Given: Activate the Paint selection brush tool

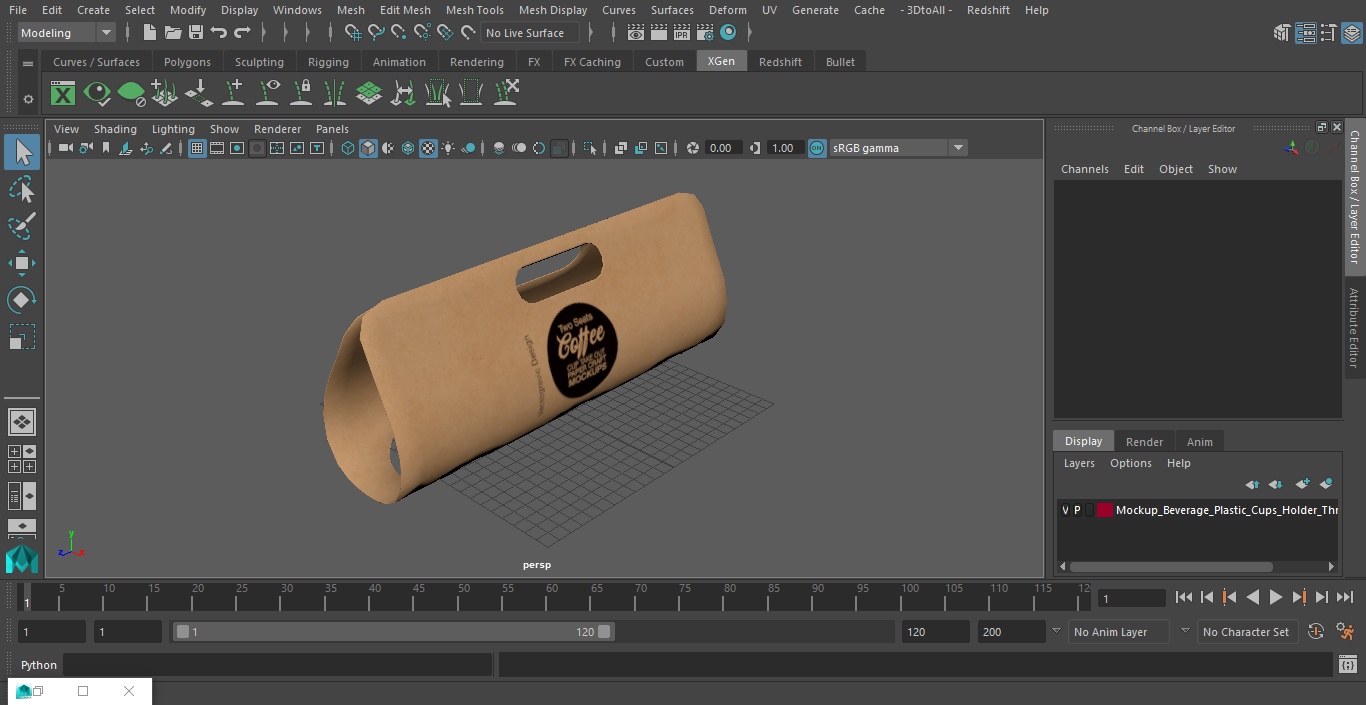Looking at the screenshot, I should pos(22,226).
